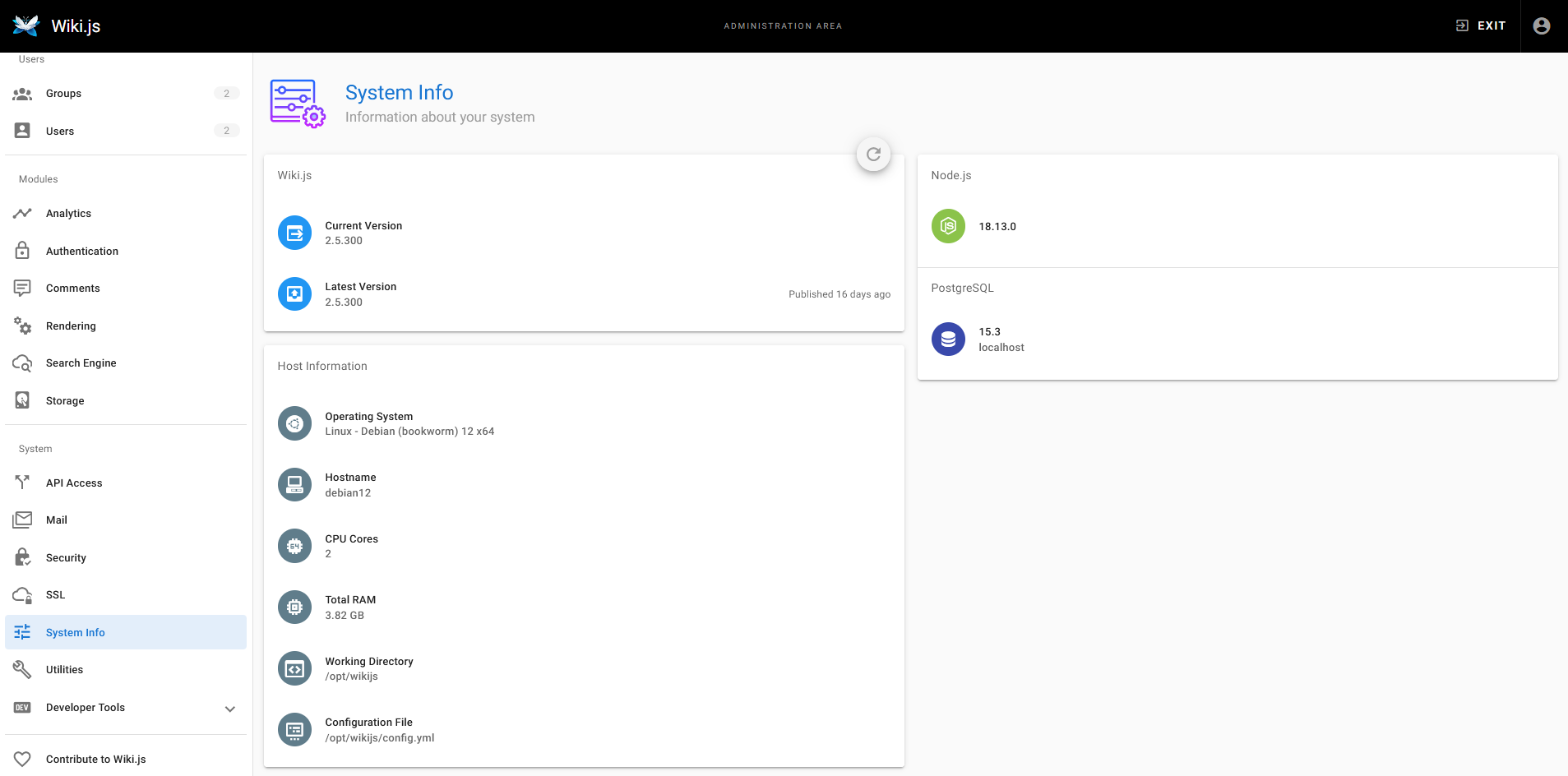
Task: Click the Latest Version icon
Action: click(x=294, y=293)
